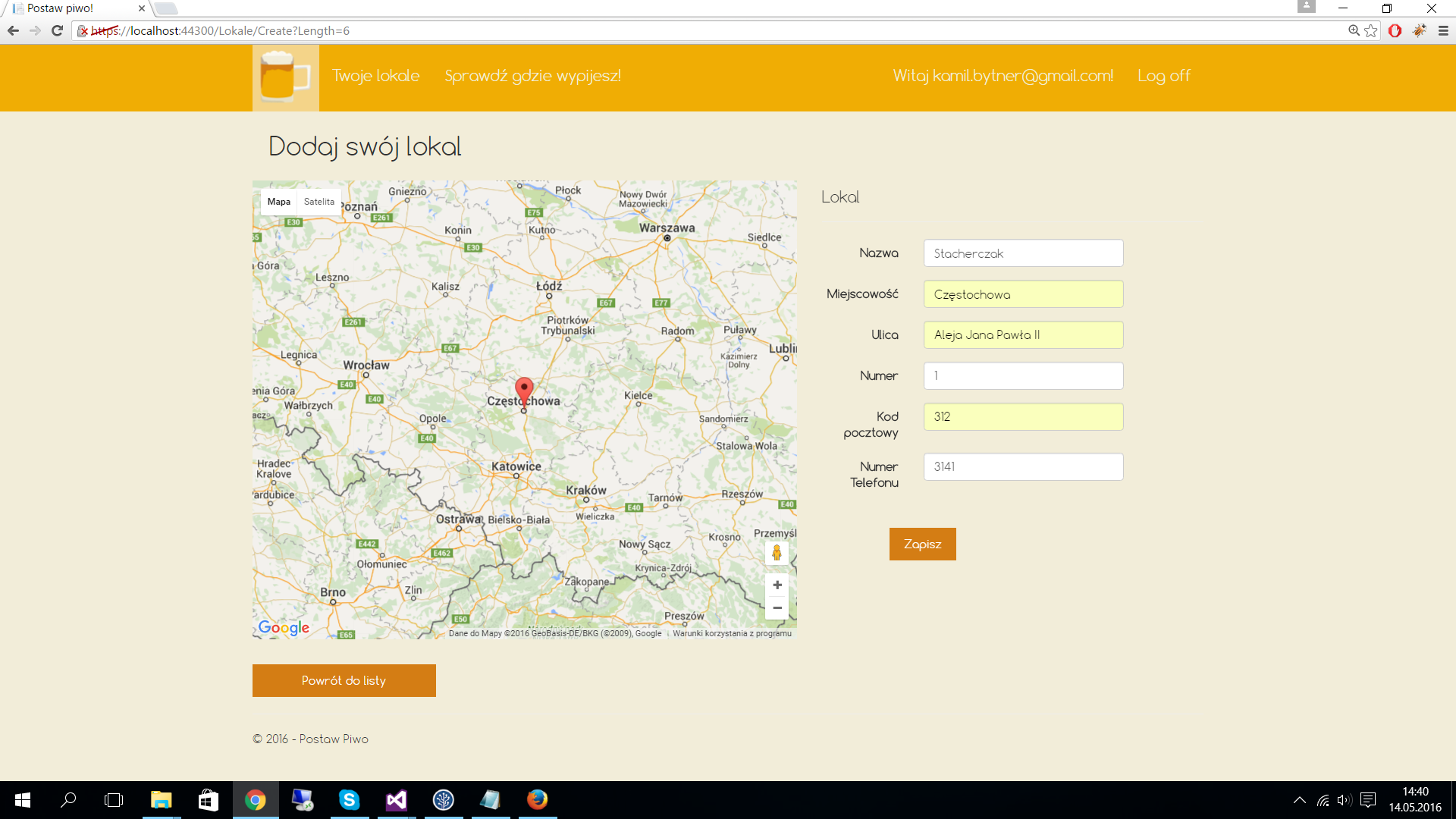The height and width of the screenshot is (819, 1456).
Task: Zoom in the map with plus button
Action: coord(777,585)
